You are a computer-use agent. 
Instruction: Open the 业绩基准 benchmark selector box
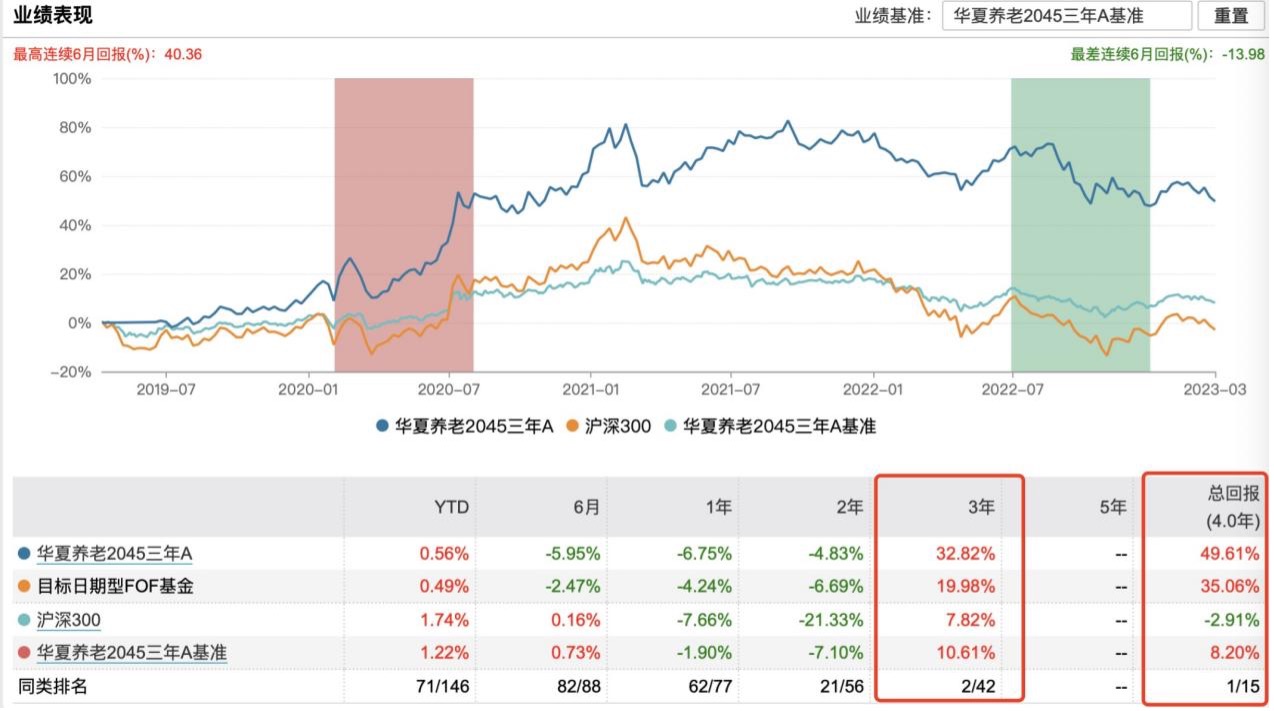tap(1066, 16)
